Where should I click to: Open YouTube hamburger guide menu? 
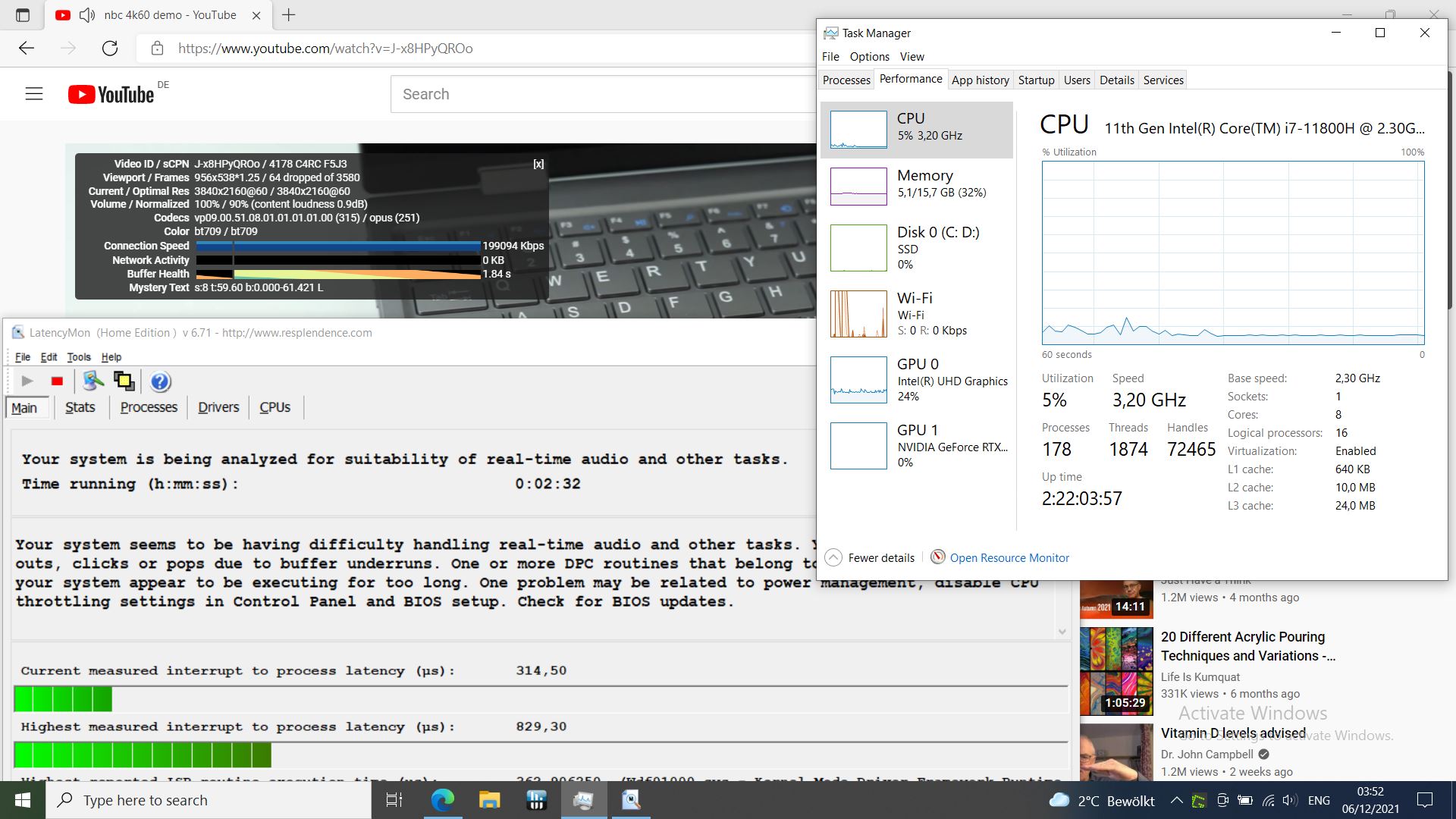34,94
